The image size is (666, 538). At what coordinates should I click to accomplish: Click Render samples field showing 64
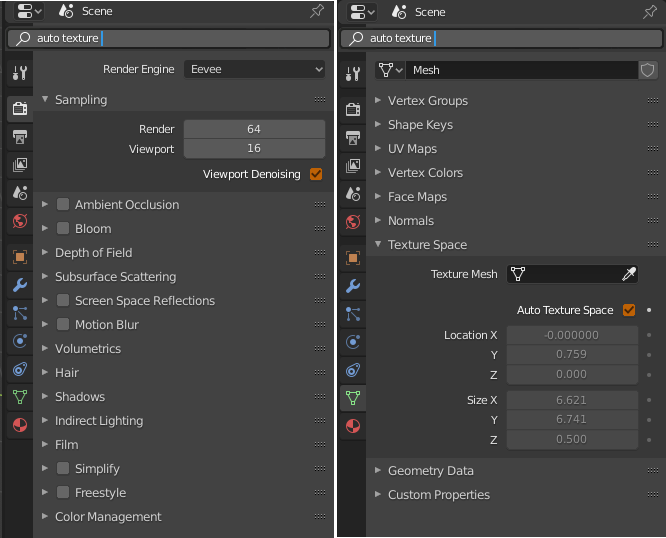[254, 129]
